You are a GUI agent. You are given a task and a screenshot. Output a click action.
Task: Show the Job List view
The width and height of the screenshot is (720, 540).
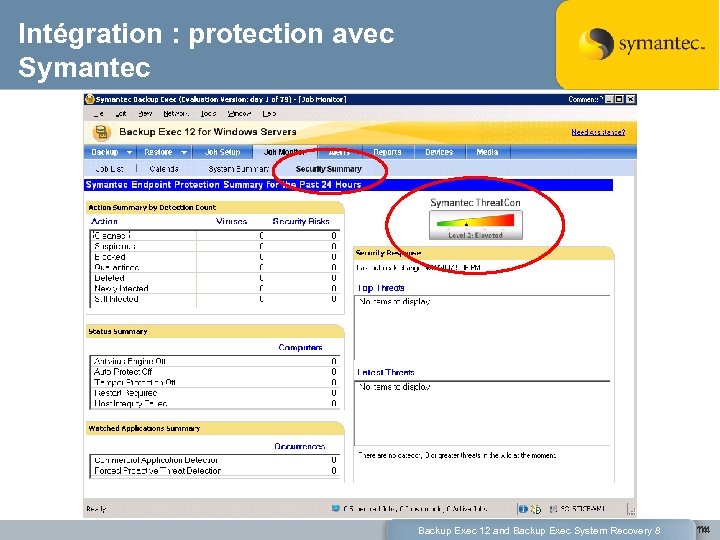coord(109,169)
